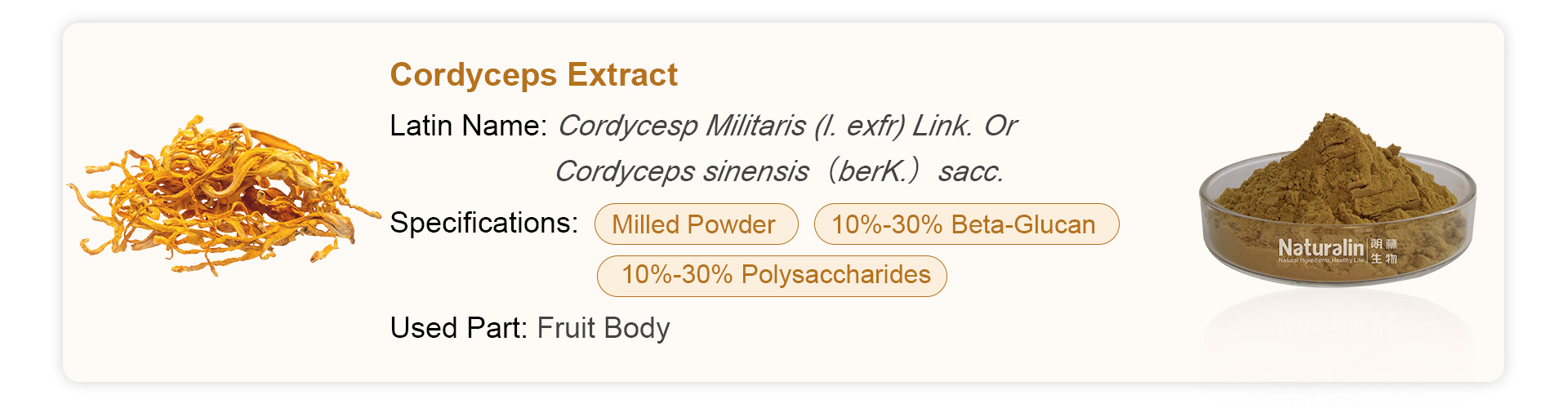
Task: Click the powder dish reflection below
Action: point(1337,330)
